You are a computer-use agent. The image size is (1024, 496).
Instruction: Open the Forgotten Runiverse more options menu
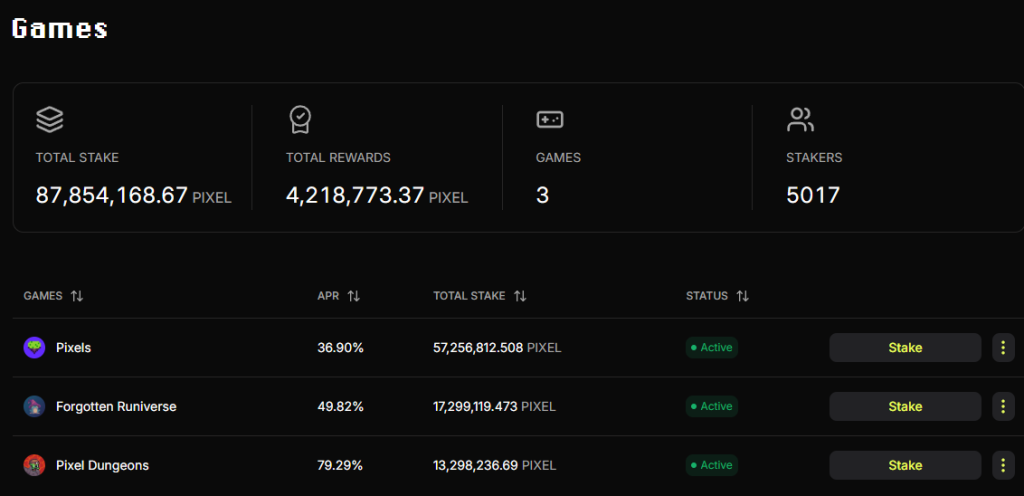(1003, 407)
